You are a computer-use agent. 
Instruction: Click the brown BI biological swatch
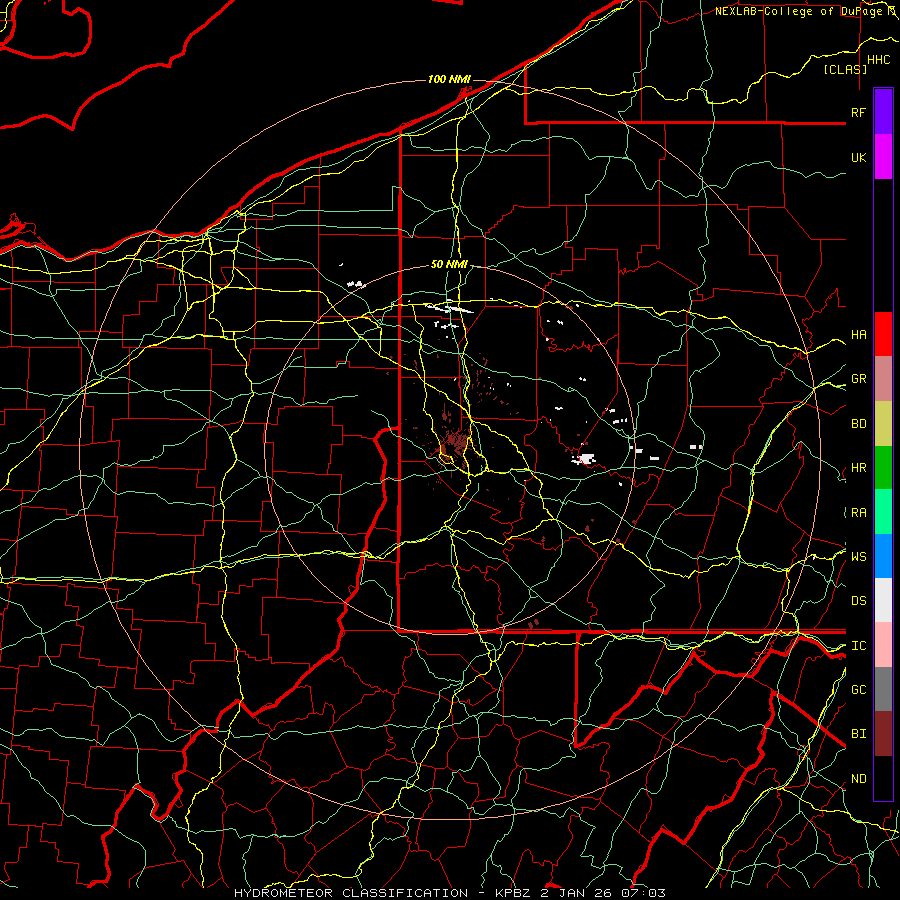pos(883,734)
